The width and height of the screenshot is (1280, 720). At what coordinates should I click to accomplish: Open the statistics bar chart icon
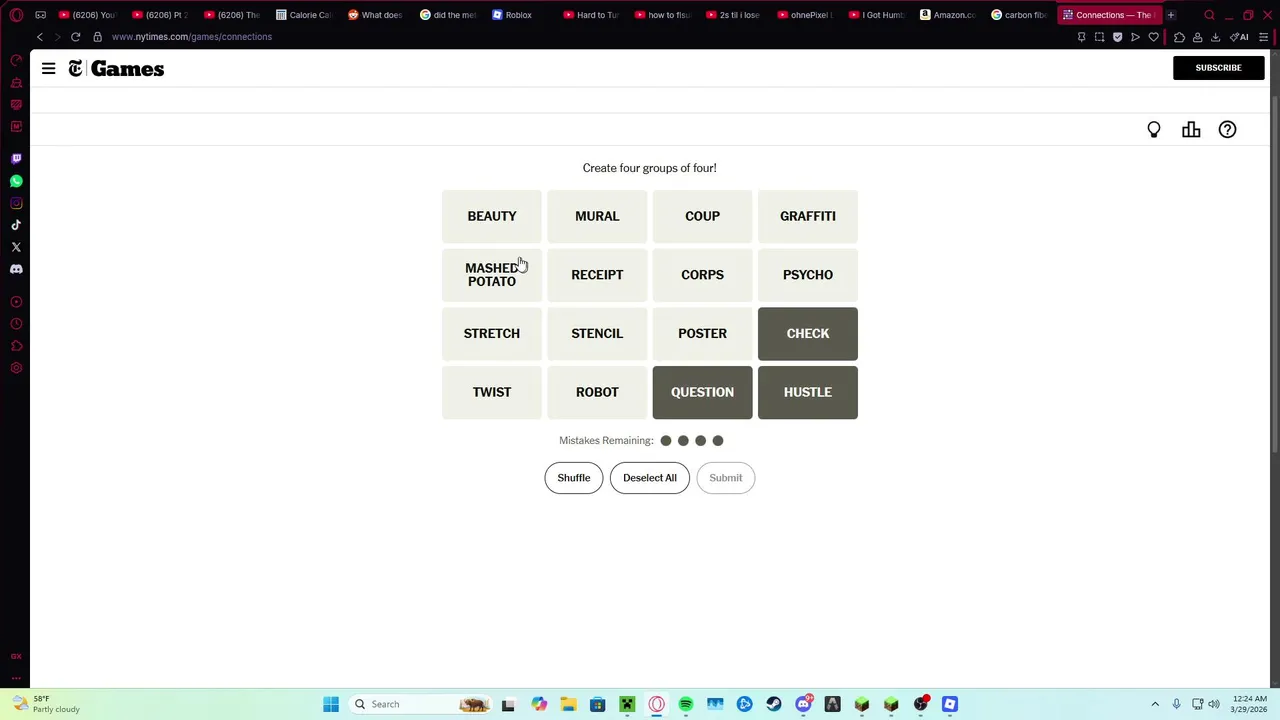(1191, 130)
